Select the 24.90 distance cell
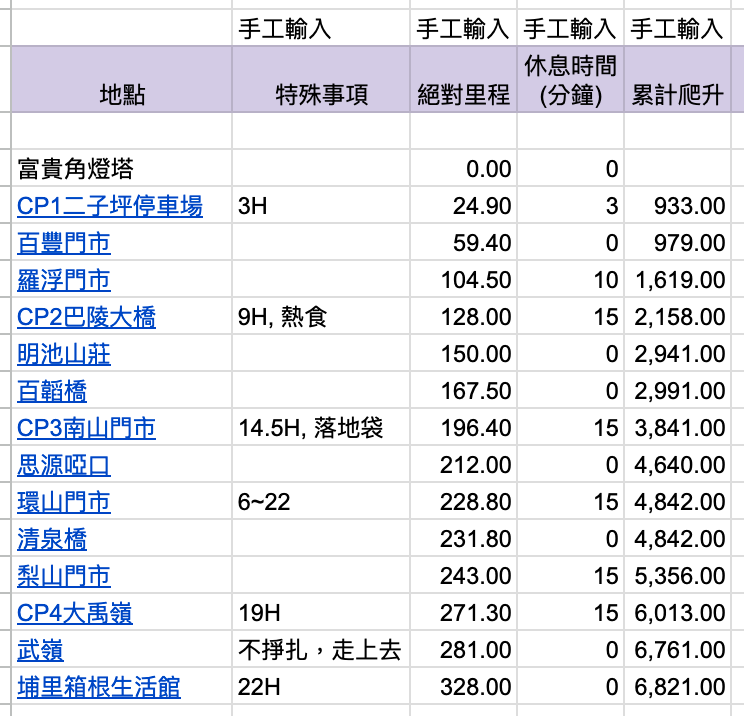Screen dimensions: 744x716 [x=464, y=205]
